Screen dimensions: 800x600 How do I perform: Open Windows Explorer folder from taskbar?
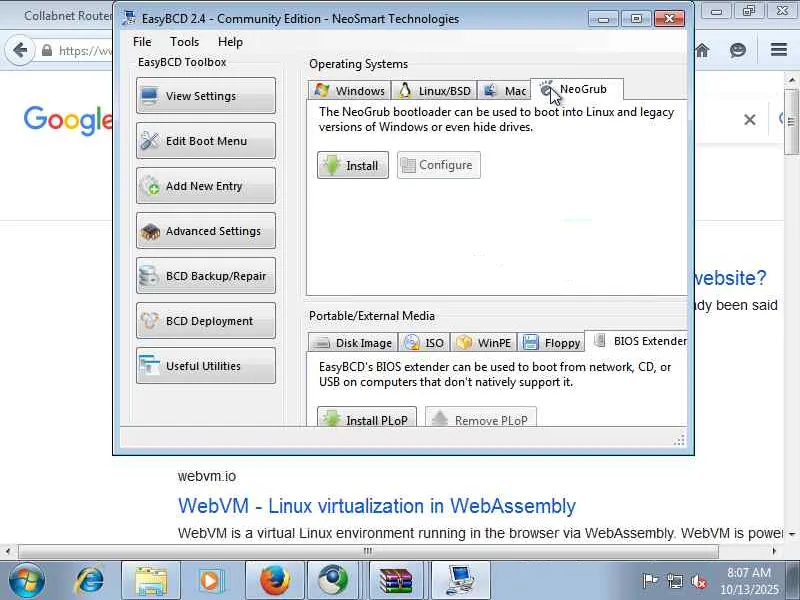click(151, 581)
